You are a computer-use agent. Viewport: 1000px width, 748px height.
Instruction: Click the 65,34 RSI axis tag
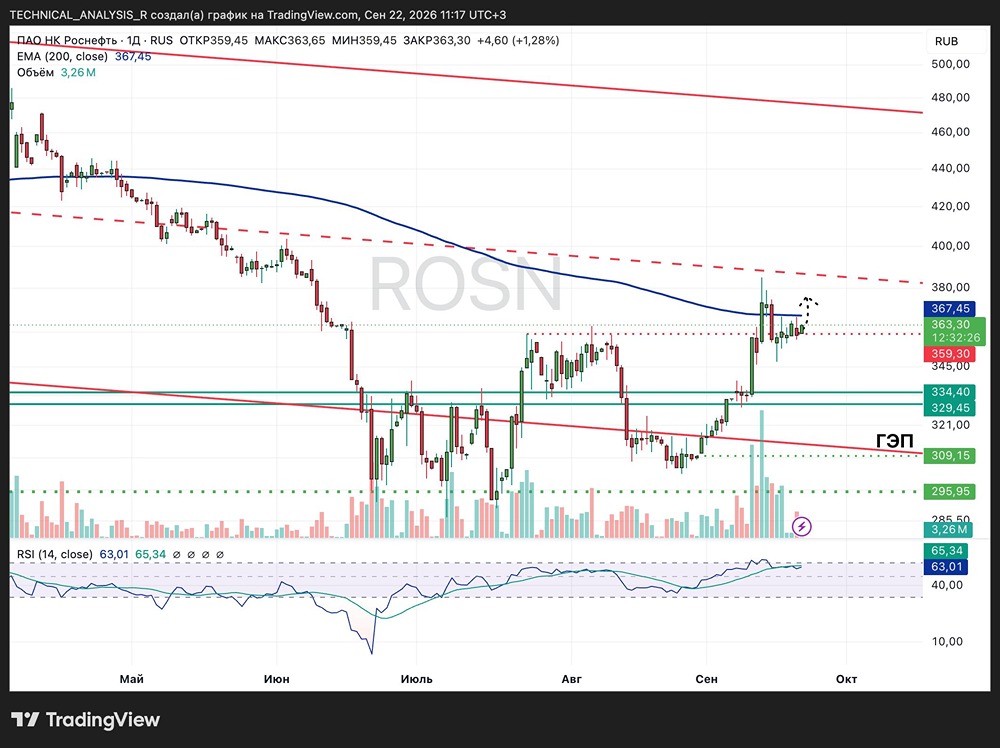tap(946, 550)
